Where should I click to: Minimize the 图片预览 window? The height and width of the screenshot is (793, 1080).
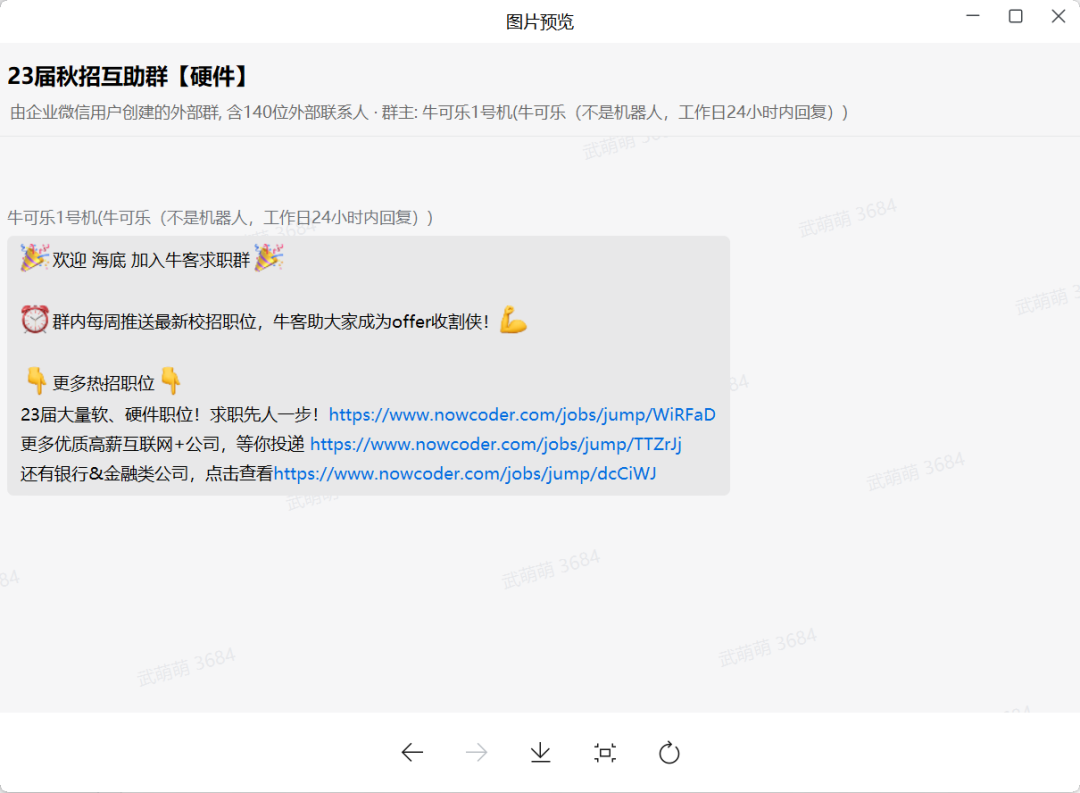(973, 16)
